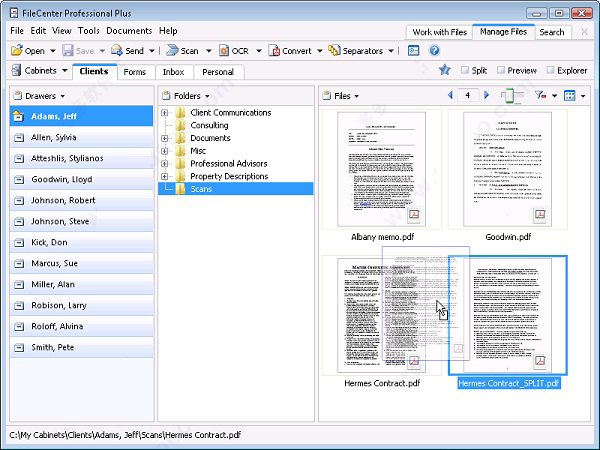Toggle the Preview checkbox
Image resolution: width=600 pixels, height=450 pixels.
(500, 71)
